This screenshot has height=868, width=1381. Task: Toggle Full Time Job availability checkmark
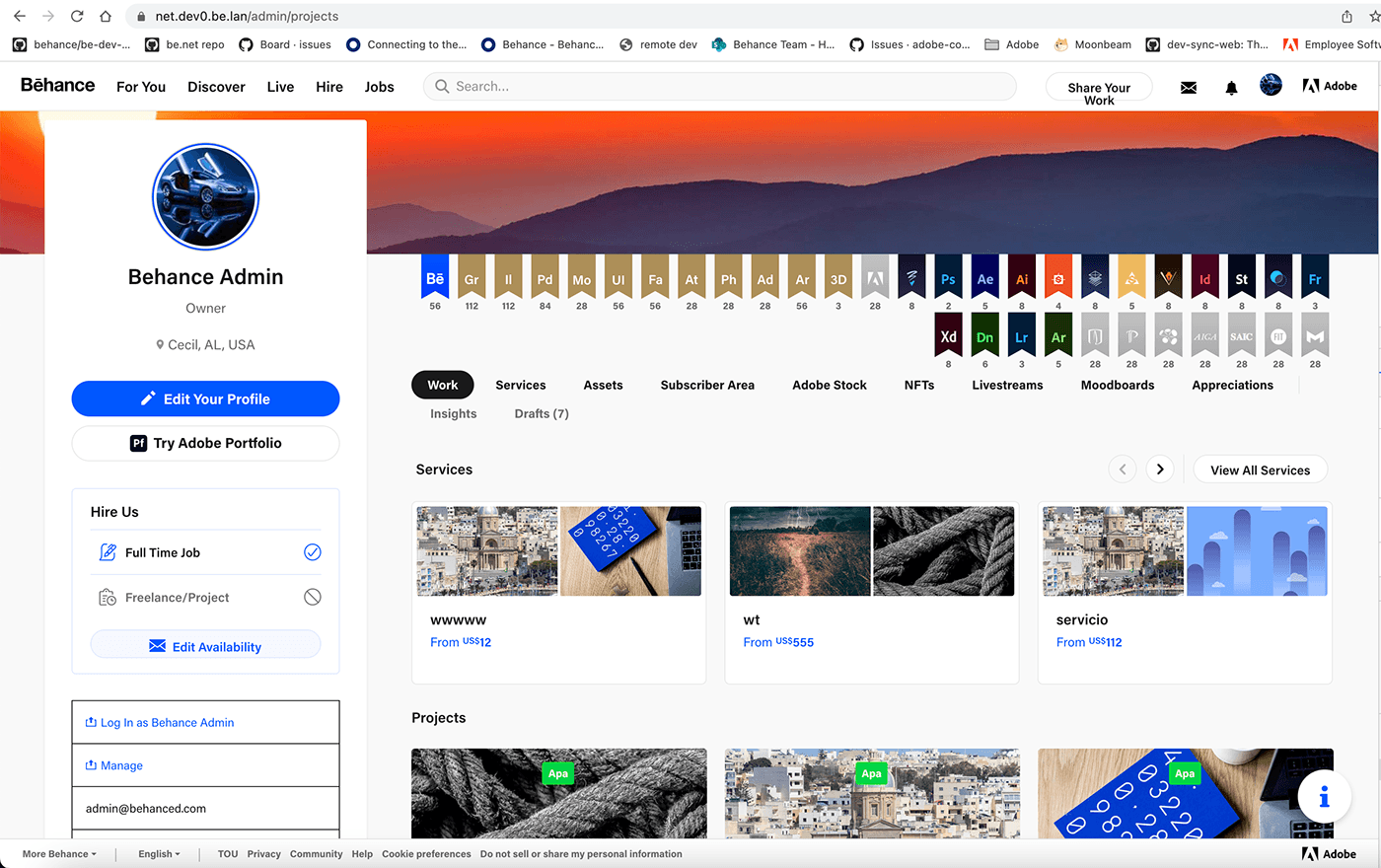coord(312,552)
